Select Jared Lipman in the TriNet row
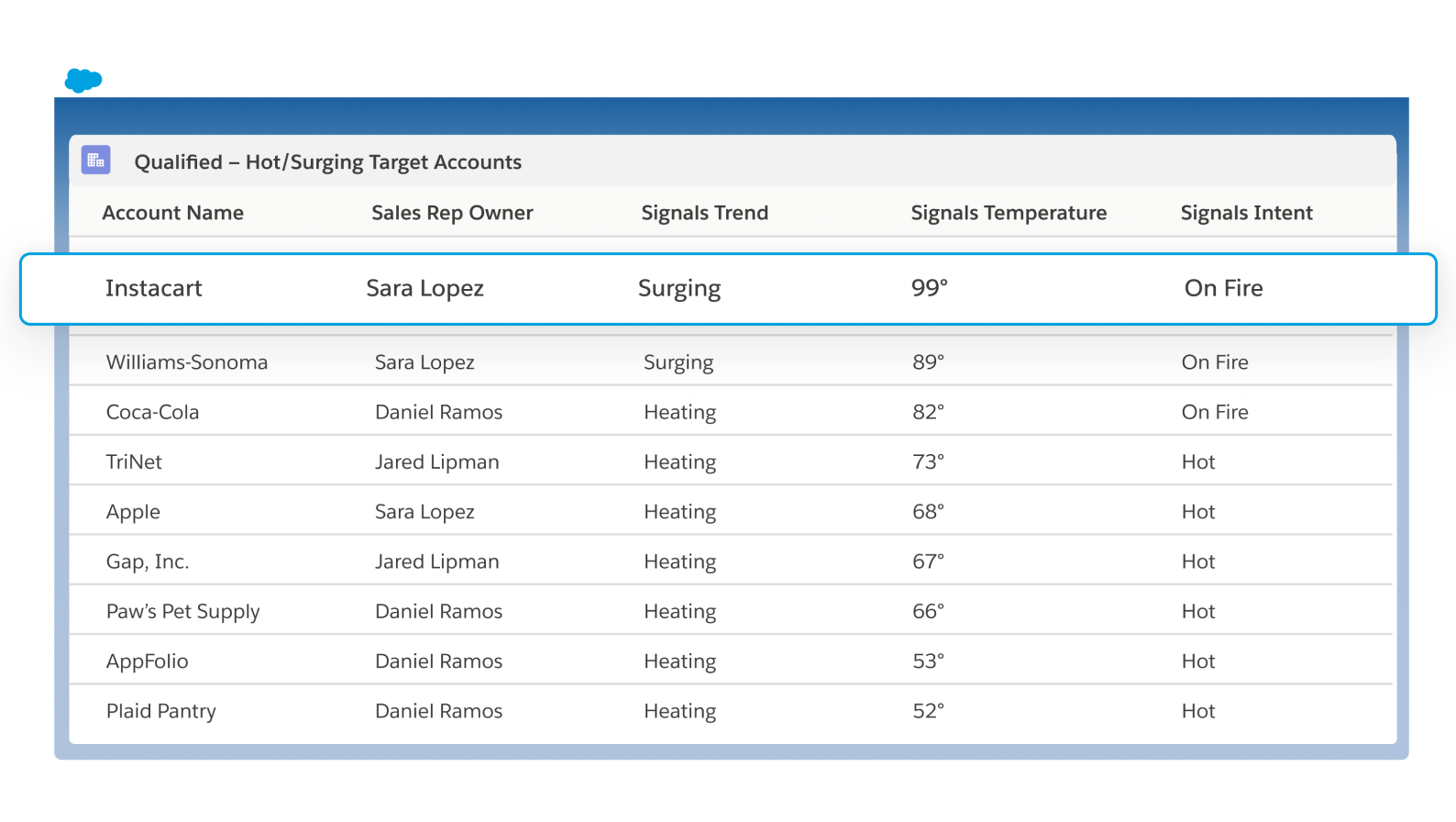Image resolution: width=1456 pixels, height=822 pixels. [x=437, y=462]
